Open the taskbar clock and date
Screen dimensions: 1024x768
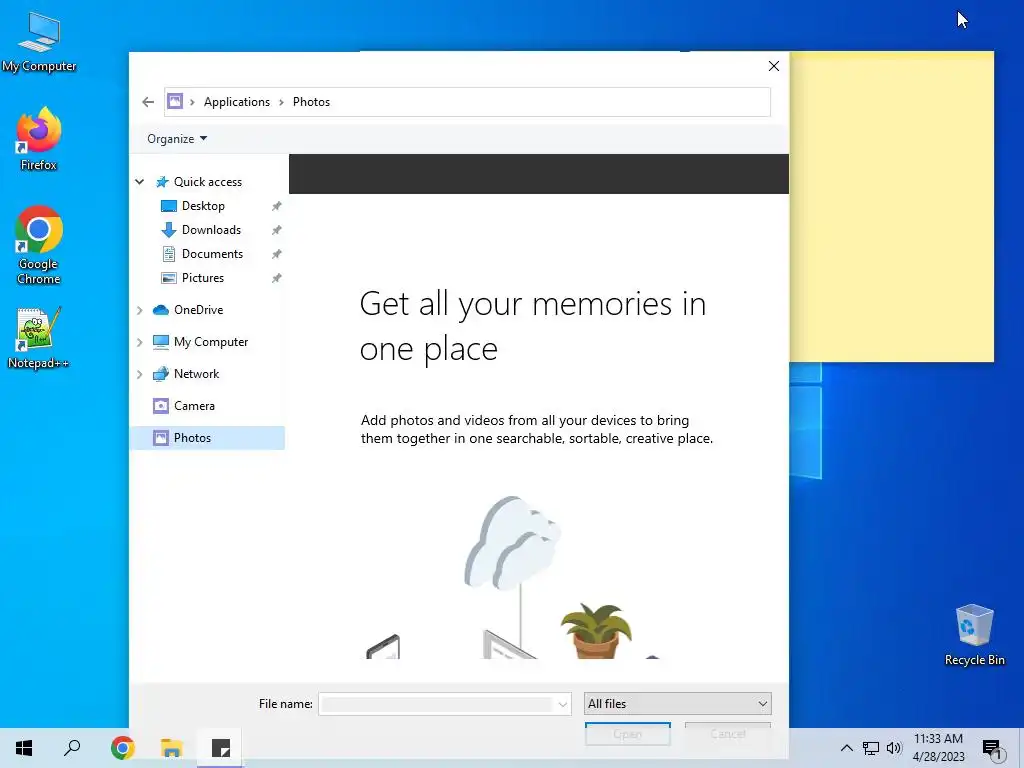938,748
